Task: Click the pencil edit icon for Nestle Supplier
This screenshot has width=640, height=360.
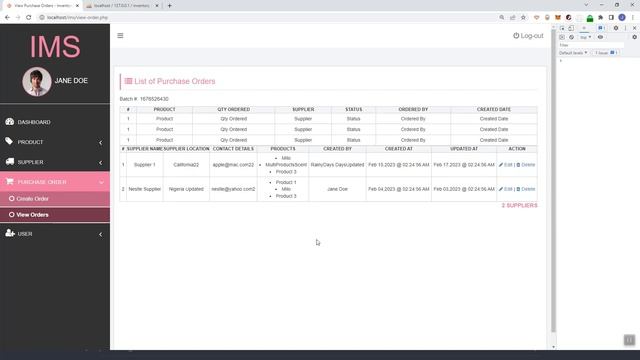Action: click(501, 189)
